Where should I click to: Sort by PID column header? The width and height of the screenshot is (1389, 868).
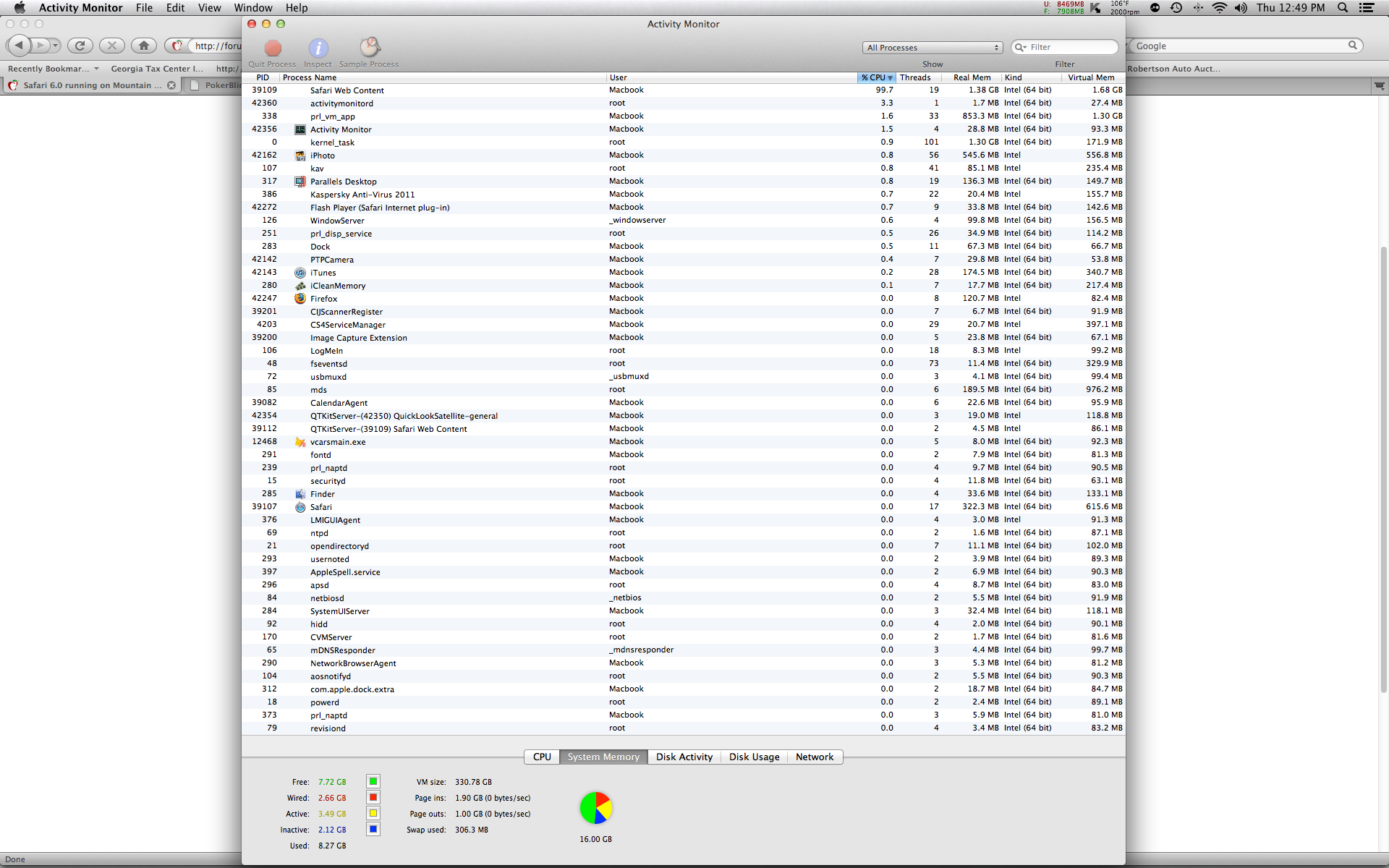click(x=262, y=77)
